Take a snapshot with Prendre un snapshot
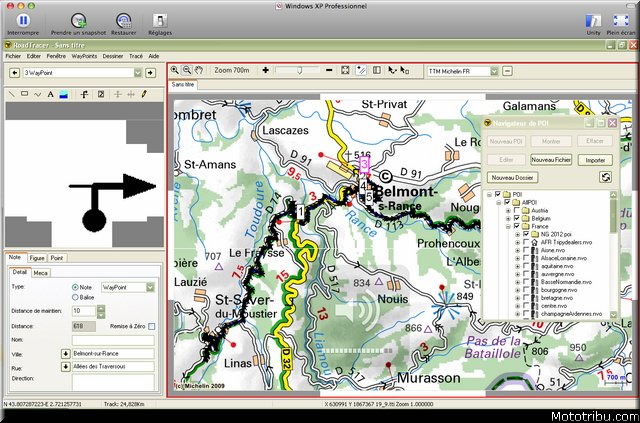This screenshot has height=423, width=640. [78, 20]
